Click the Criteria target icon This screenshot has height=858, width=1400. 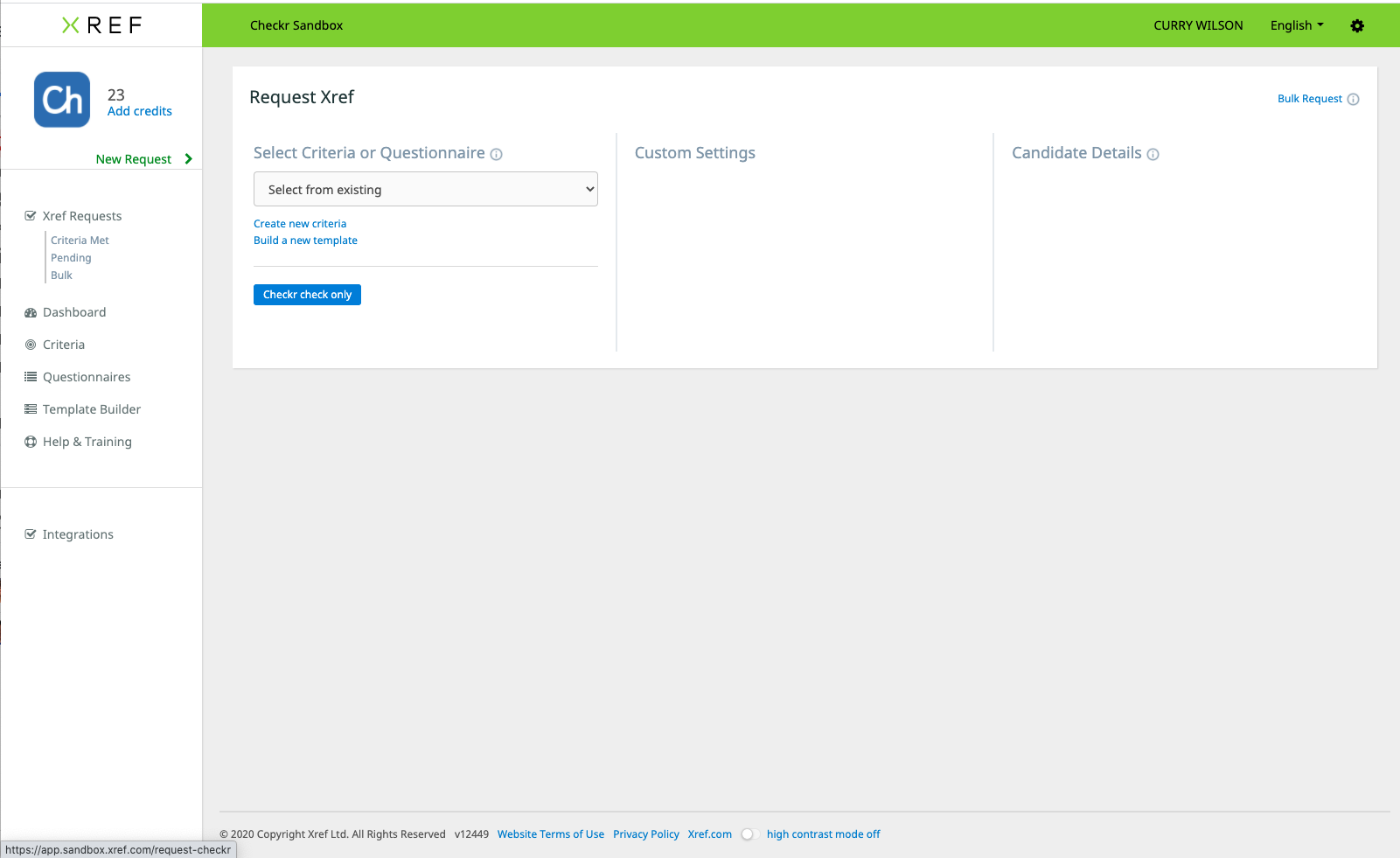(31, 345)
